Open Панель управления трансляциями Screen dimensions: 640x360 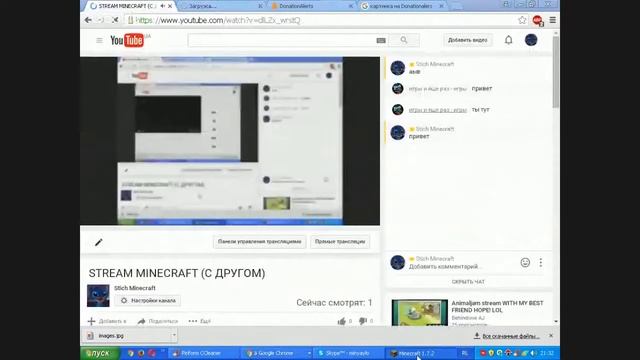(x=260, y=242)
